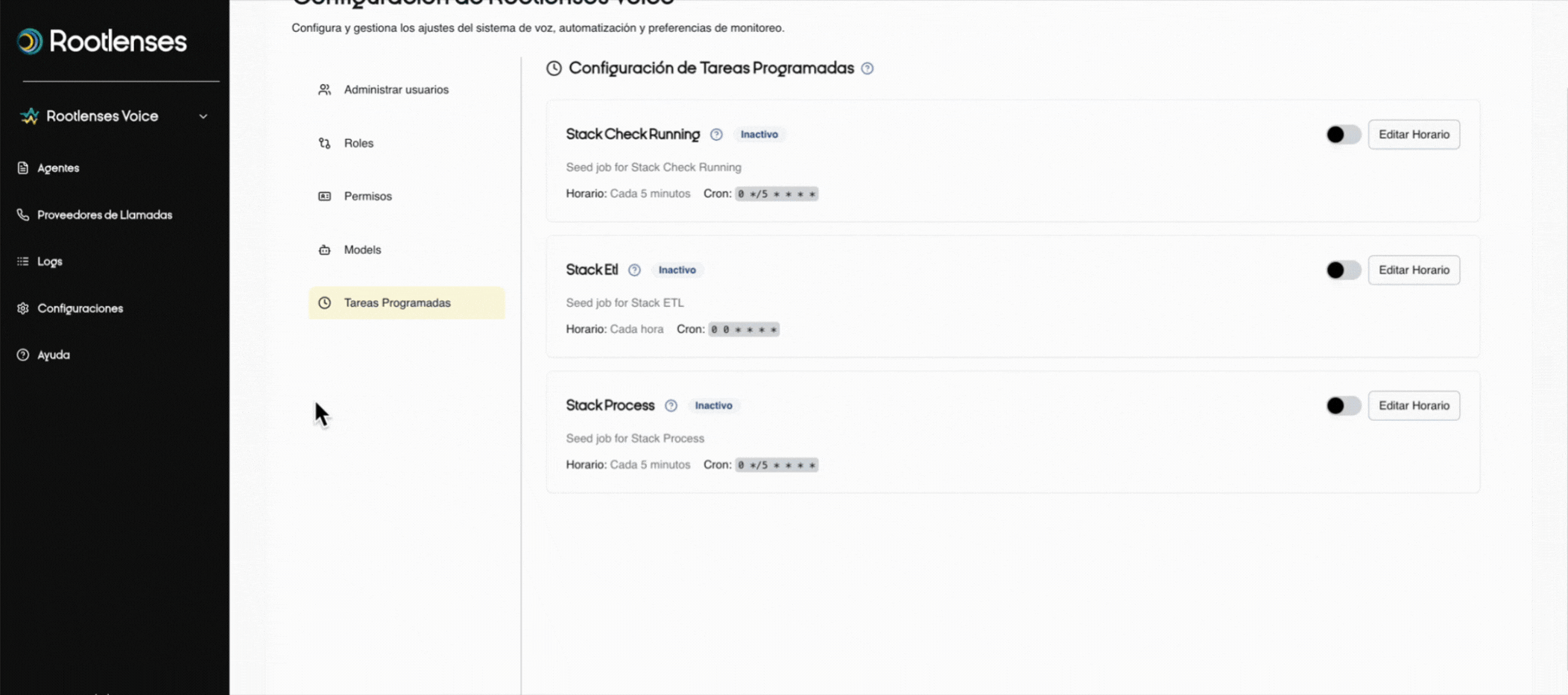The image size is (1568, 695).
Task: Click the robot icon next to Models
Action: coord(325,250)
